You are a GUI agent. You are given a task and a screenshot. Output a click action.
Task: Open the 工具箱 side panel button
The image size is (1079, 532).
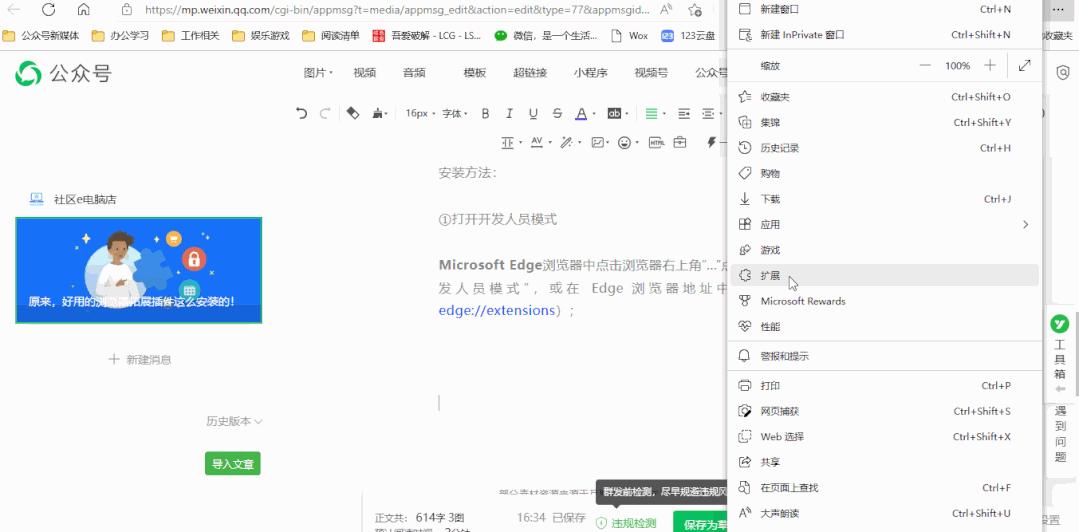click(x=1060, y=354)
